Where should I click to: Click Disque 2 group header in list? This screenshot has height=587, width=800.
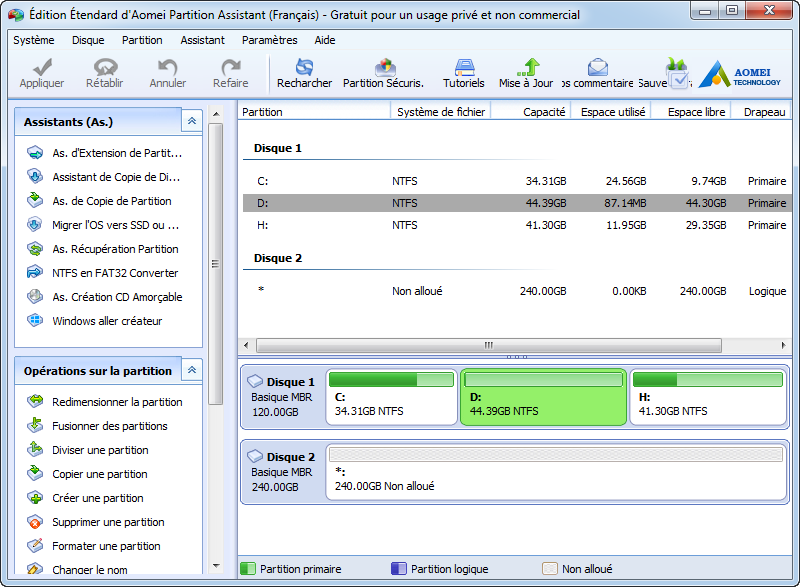[x=278, y=259]
